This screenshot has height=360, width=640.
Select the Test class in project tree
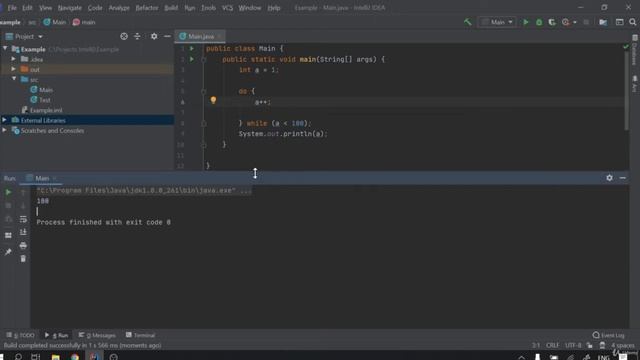coord(40,100)
